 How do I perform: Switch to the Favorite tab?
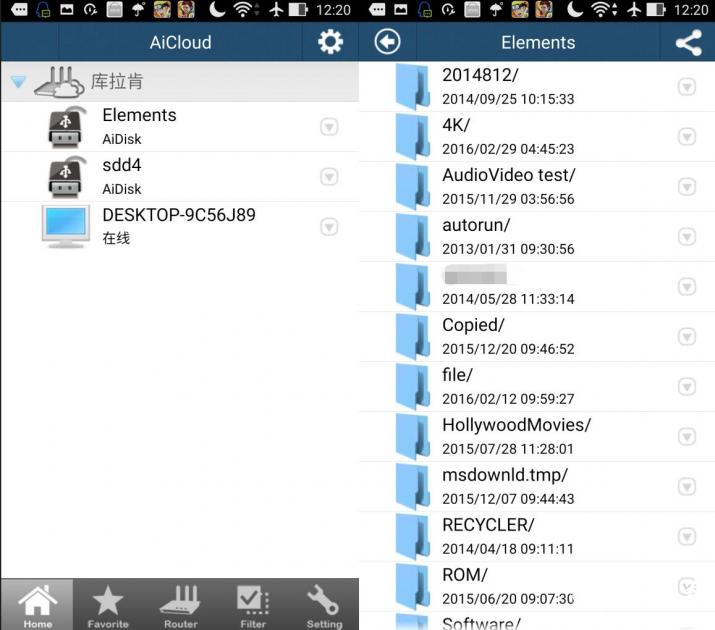tap(108, 605)
